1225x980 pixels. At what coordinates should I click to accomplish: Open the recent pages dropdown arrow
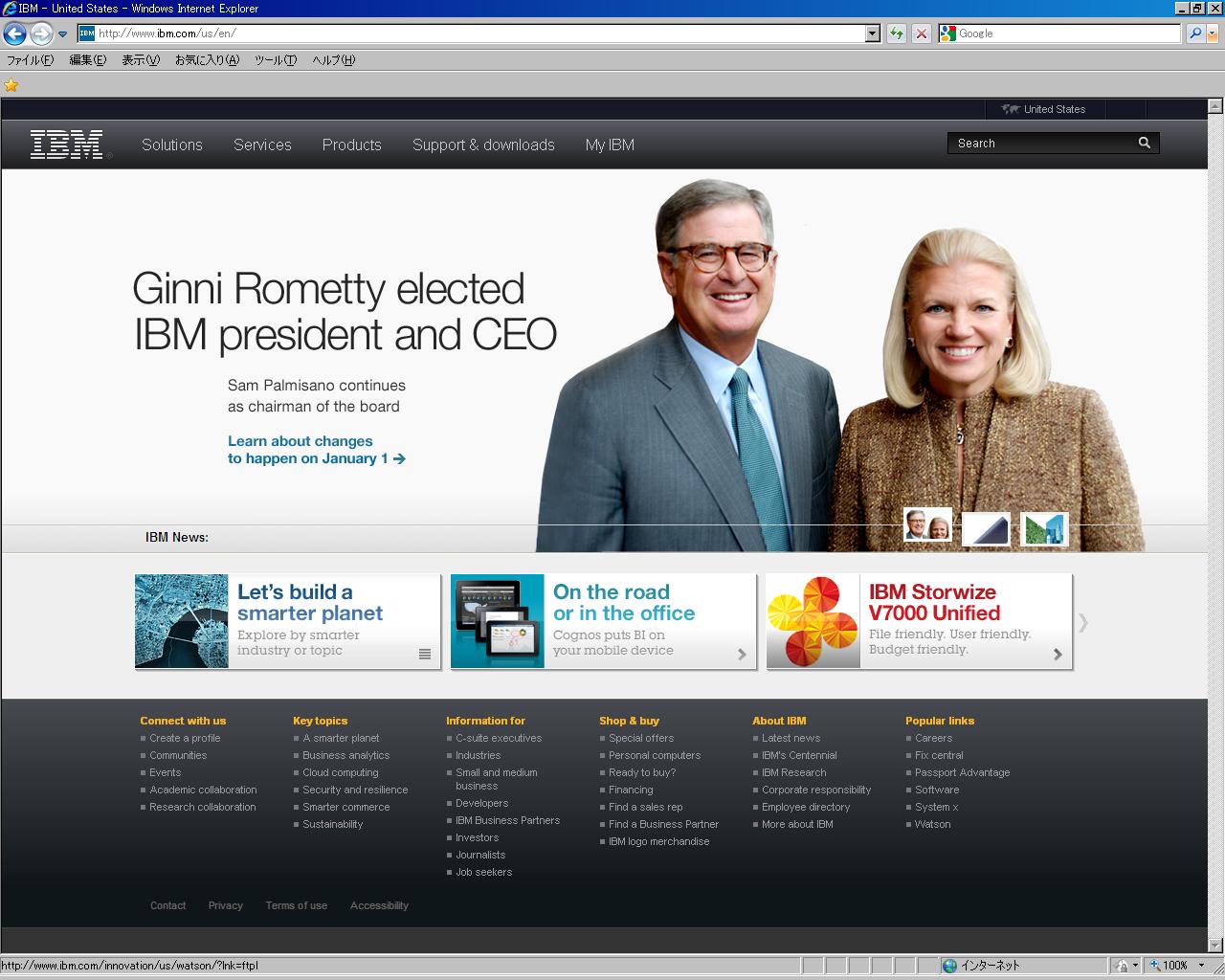pyautogui.click(x=63, y=34)
